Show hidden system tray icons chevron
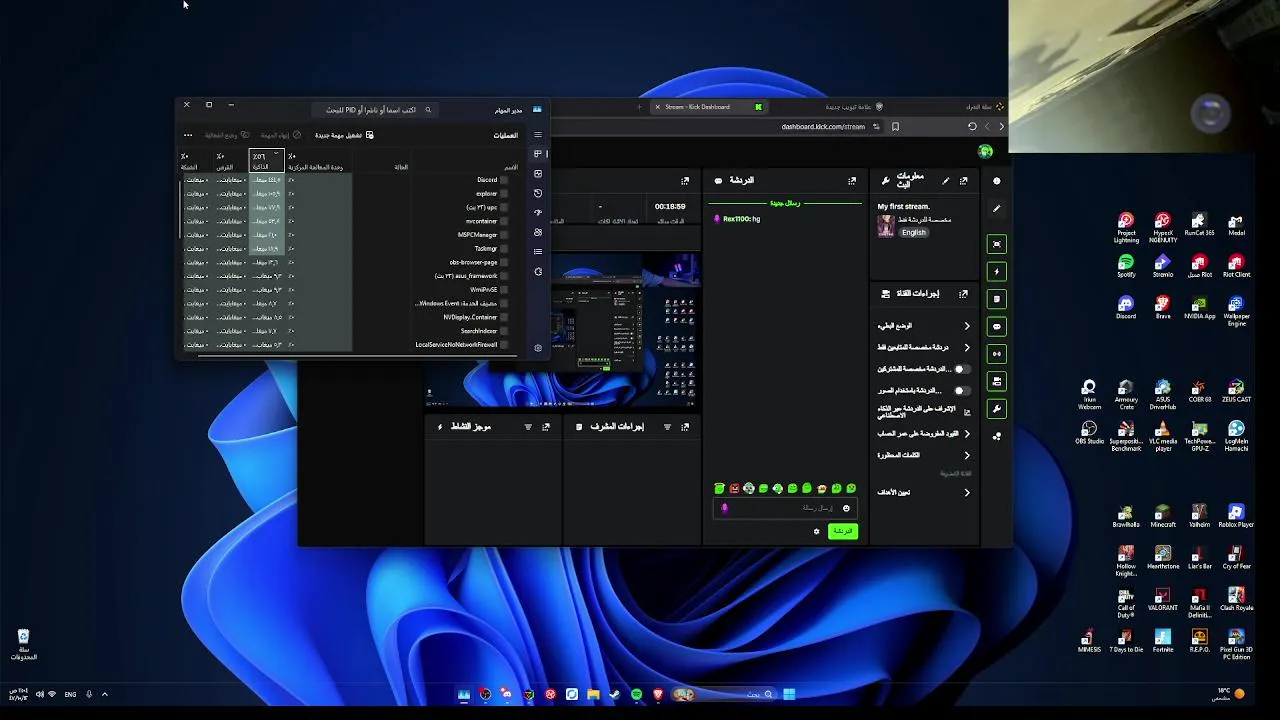The width and height of the screenshot is (1280, 720). tap(104, 694)
